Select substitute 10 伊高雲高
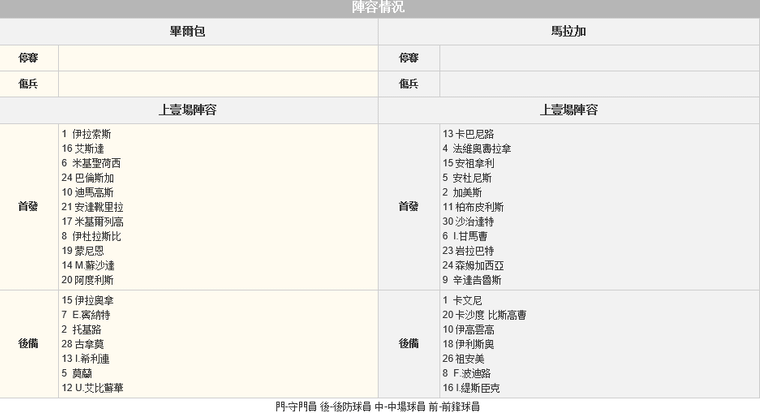Viewport: 760px width, 413px height. coord(468,330)
